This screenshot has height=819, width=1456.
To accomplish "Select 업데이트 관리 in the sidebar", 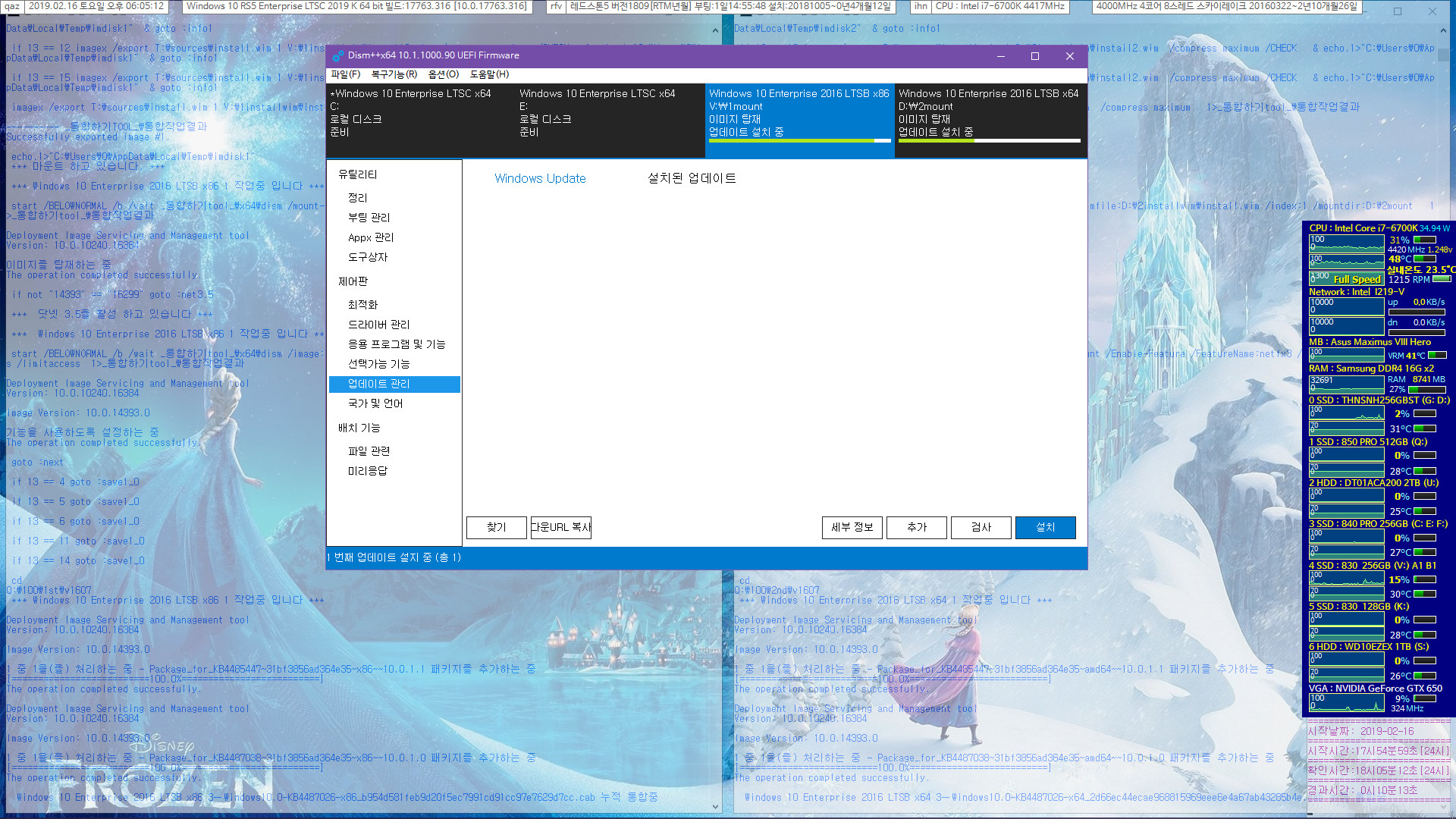I will pos(394,384).
